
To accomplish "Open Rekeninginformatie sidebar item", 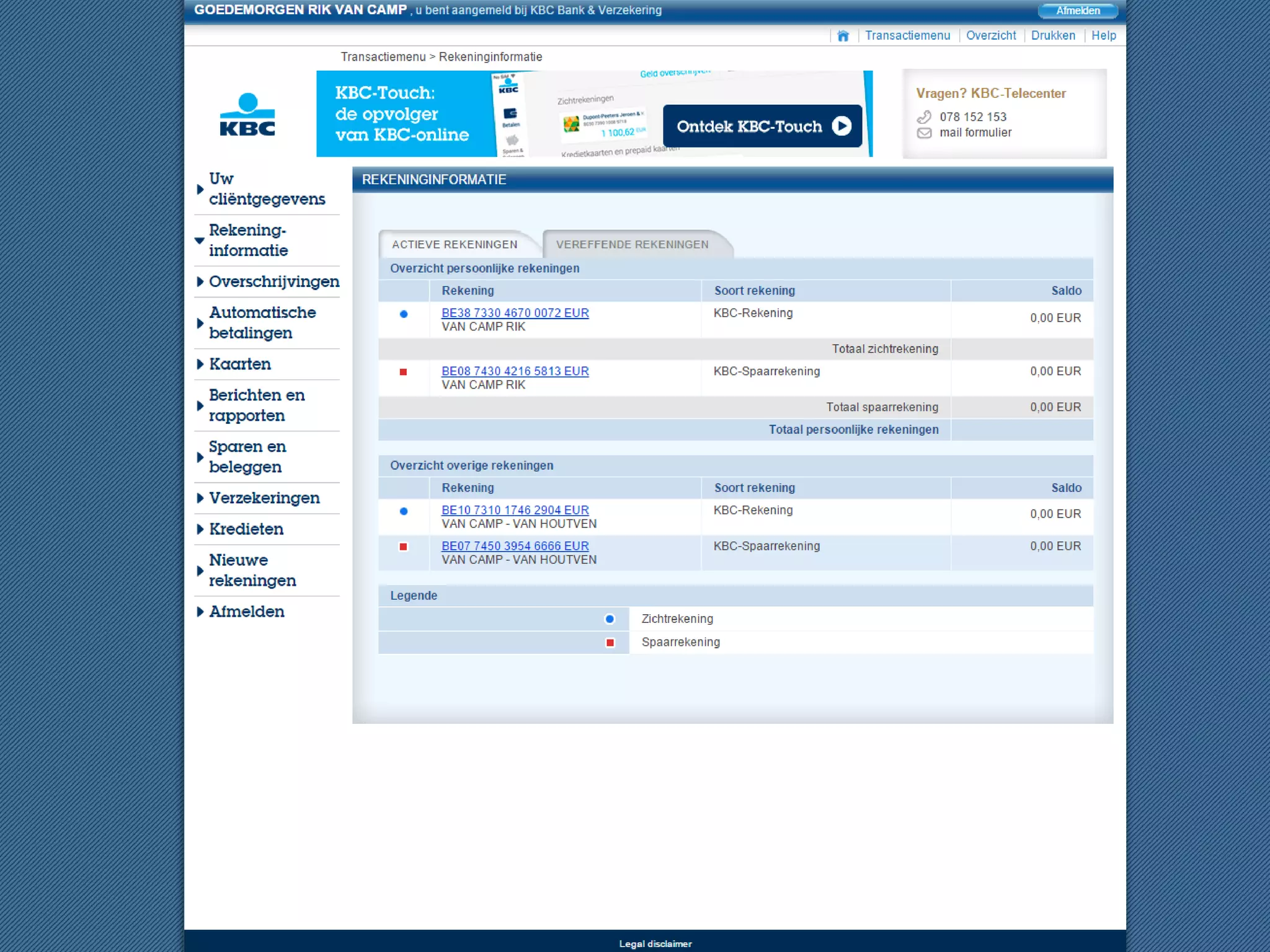I will pos(248,240).
